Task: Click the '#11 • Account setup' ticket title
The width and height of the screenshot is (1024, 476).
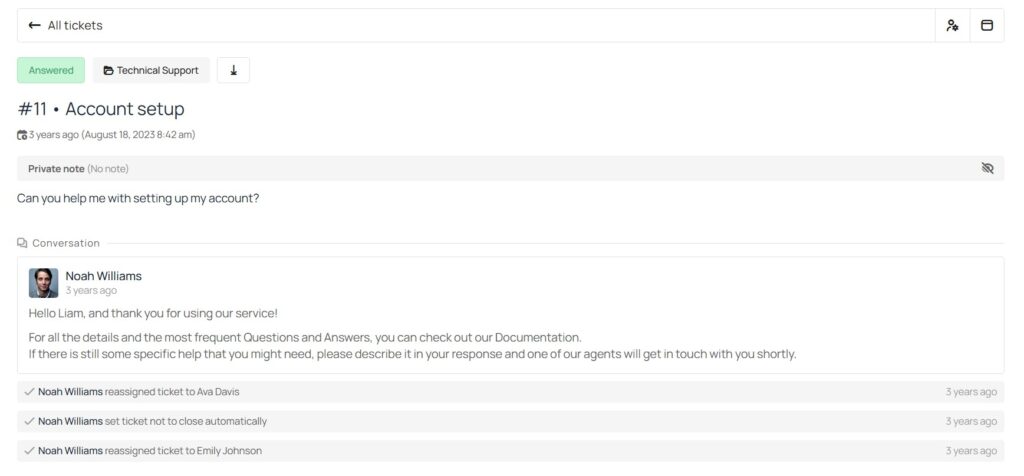Action: click(x=101, y=109)
